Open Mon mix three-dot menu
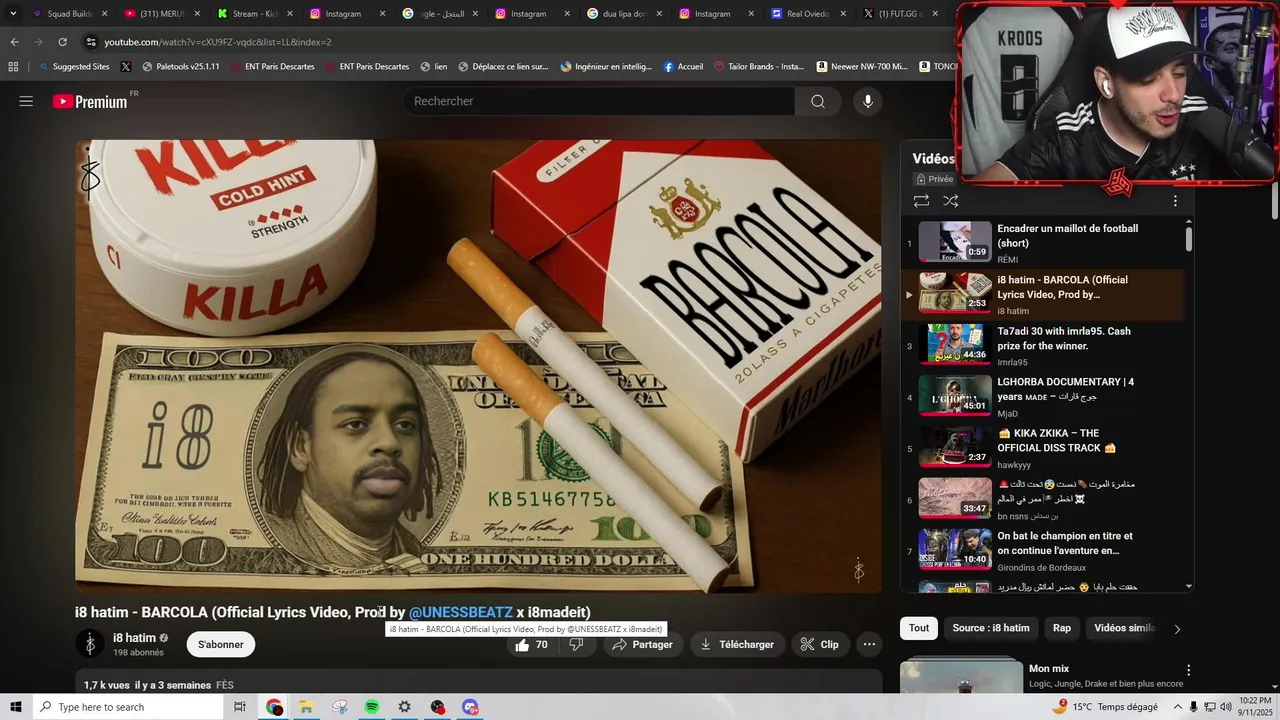1280x720 pixels. [1188, 670]
